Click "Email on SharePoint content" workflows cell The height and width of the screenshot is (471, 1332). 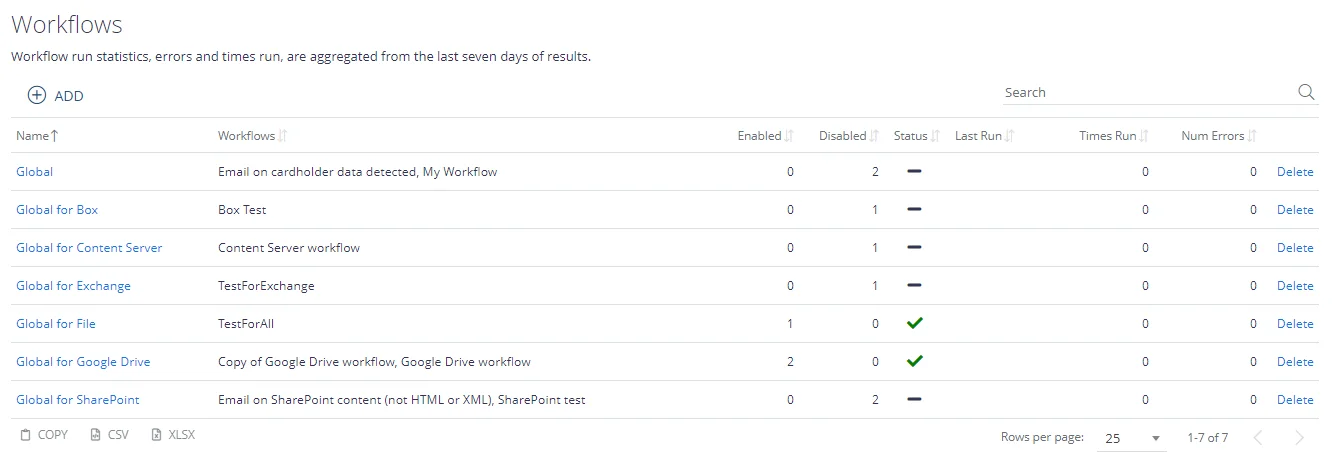point(401,400)
